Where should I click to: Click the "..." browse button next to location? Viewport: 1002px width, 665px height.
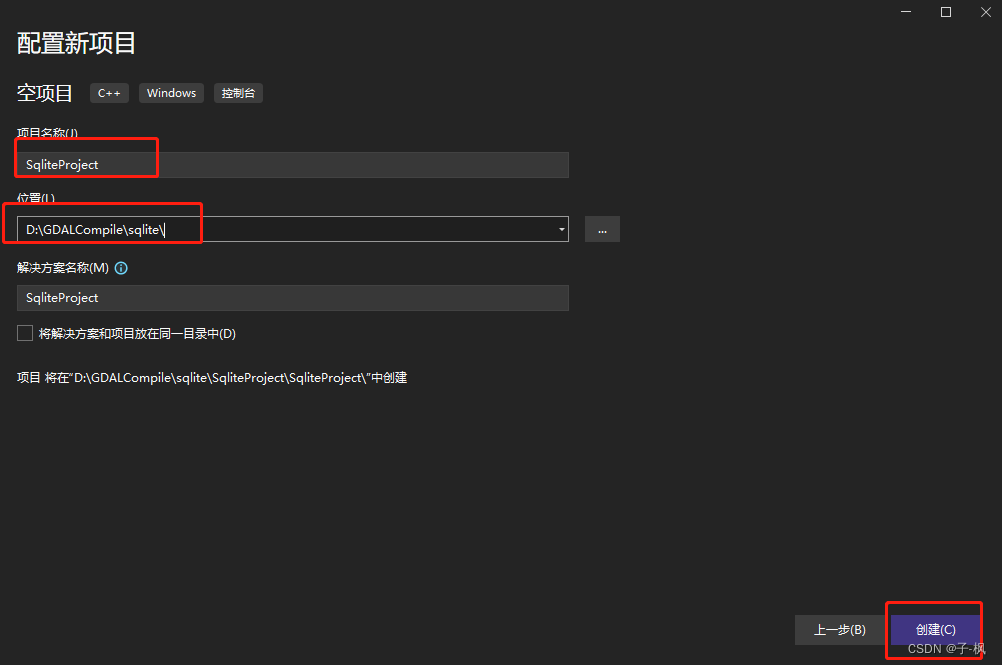(x=602, y=229)
